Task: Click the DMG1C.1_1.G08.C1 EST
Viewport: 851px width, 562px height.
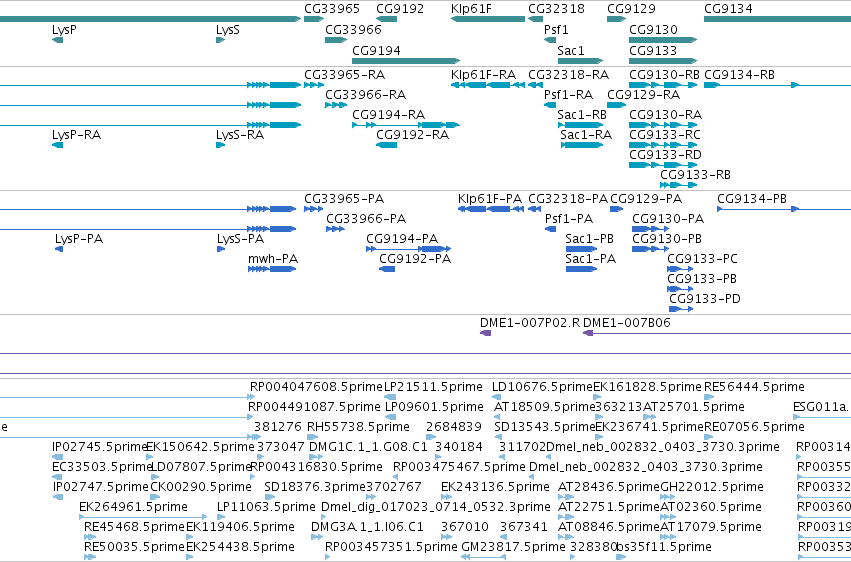Action: 314,458
